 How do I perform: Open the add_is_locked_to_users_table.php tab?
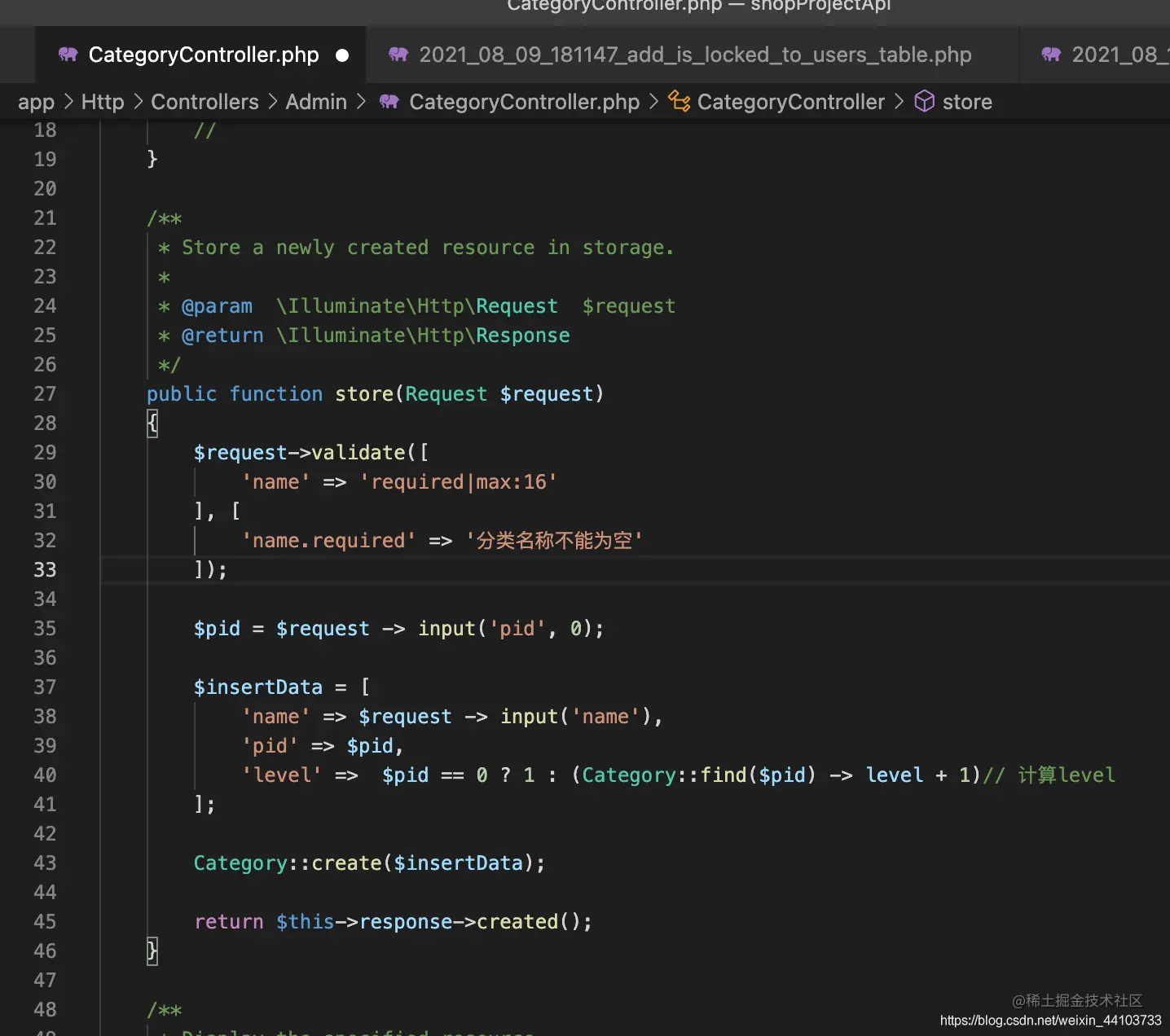[693, 55]
